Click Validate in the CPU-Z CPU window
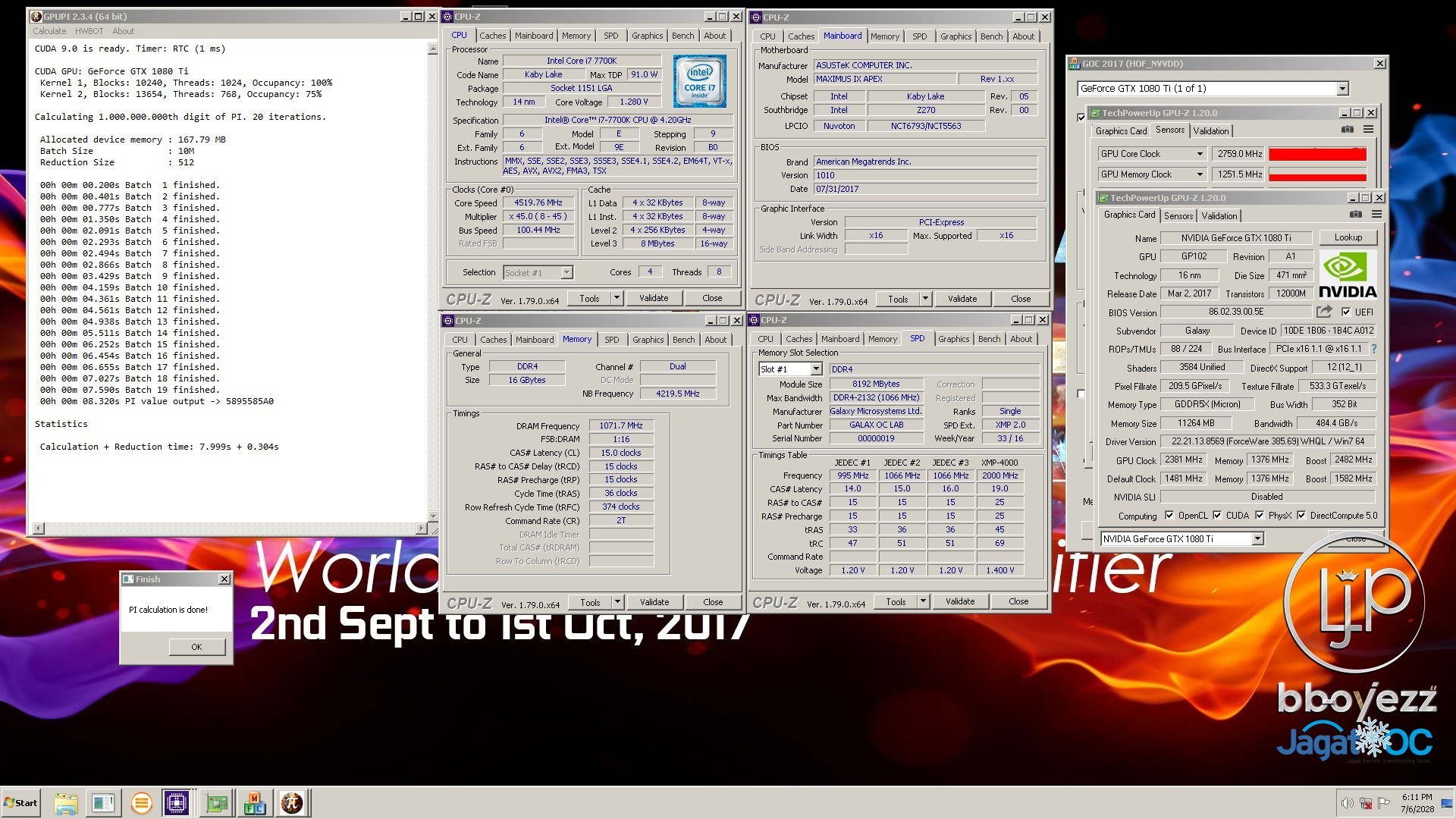1456x819 pixels. tap(653, 298)
